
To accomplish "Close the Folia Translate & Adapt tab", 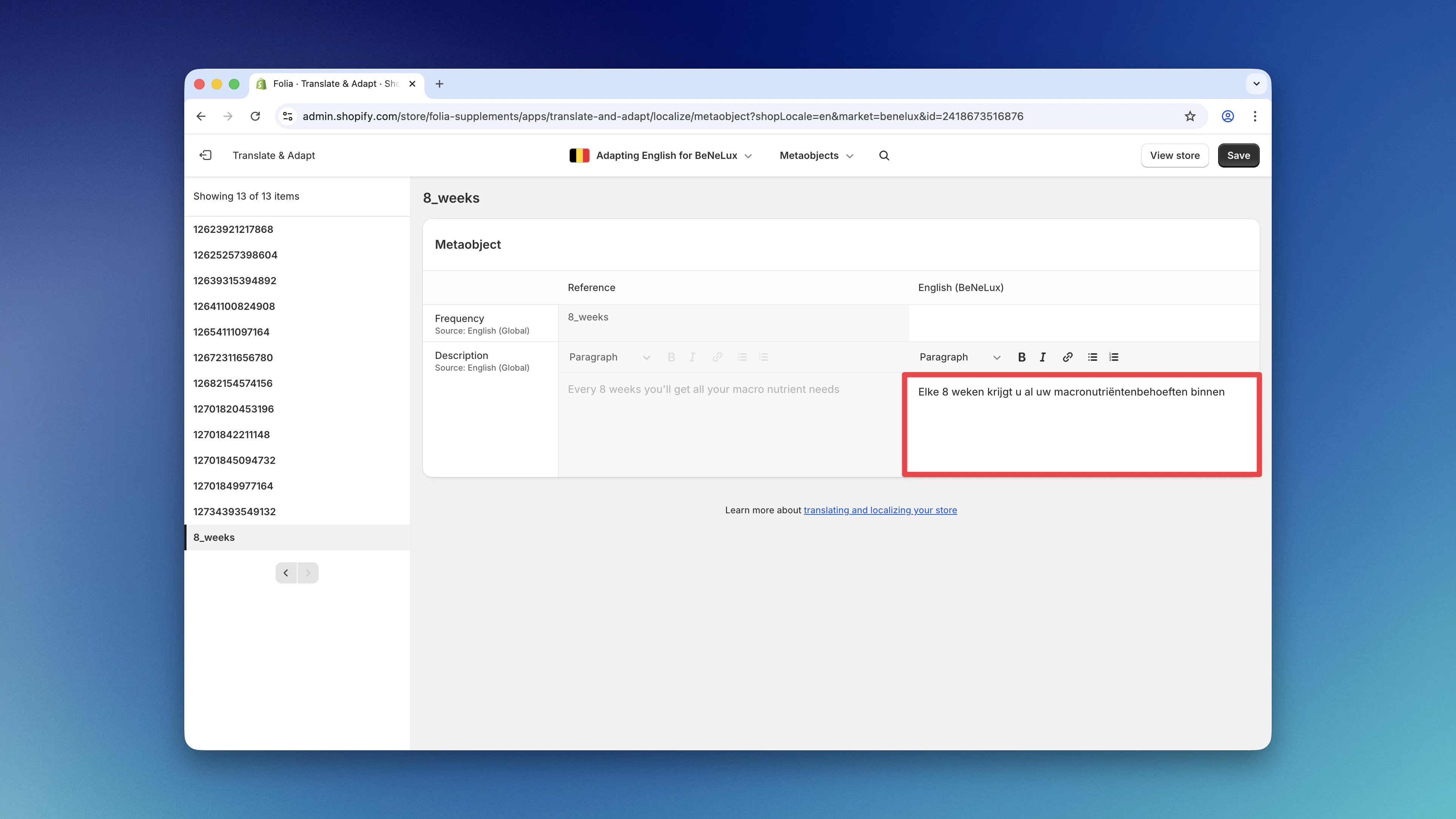I will click(x=413, y=83).
